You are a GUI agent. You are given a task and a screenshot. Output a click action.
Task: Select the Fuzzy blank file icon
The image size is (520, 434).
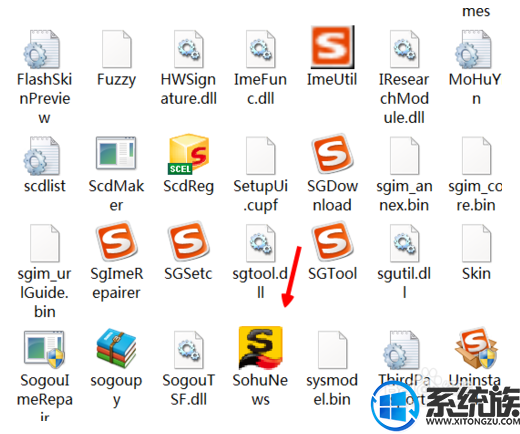[117, 49]
